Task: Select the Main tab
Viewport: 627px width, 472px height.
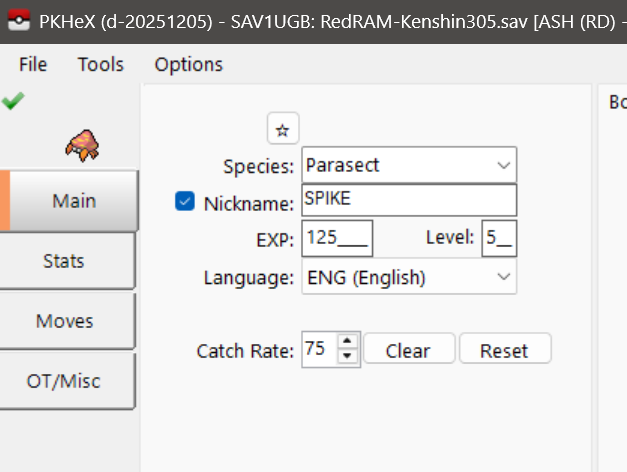Action: point(74,201)
